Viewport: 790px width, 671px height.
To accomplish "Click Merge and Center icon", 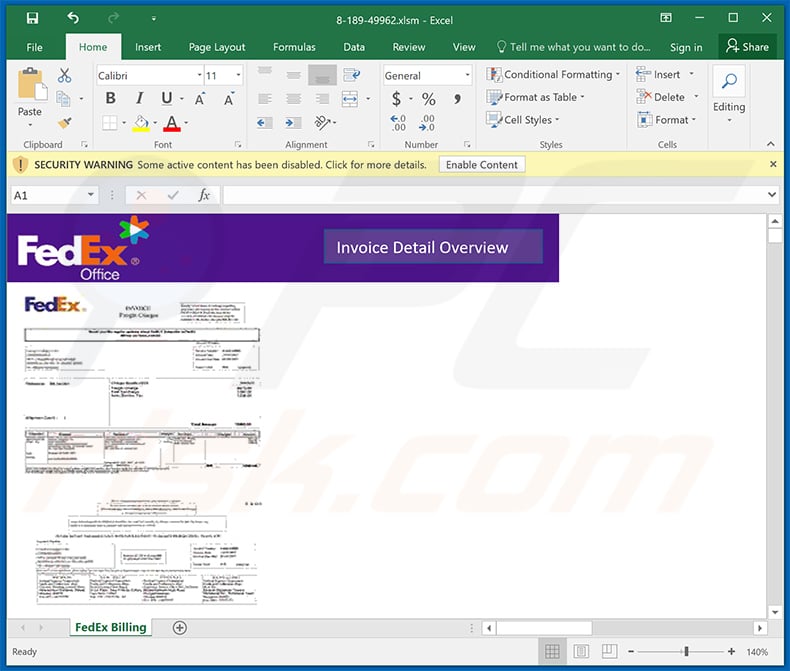I will coord(350,99).
